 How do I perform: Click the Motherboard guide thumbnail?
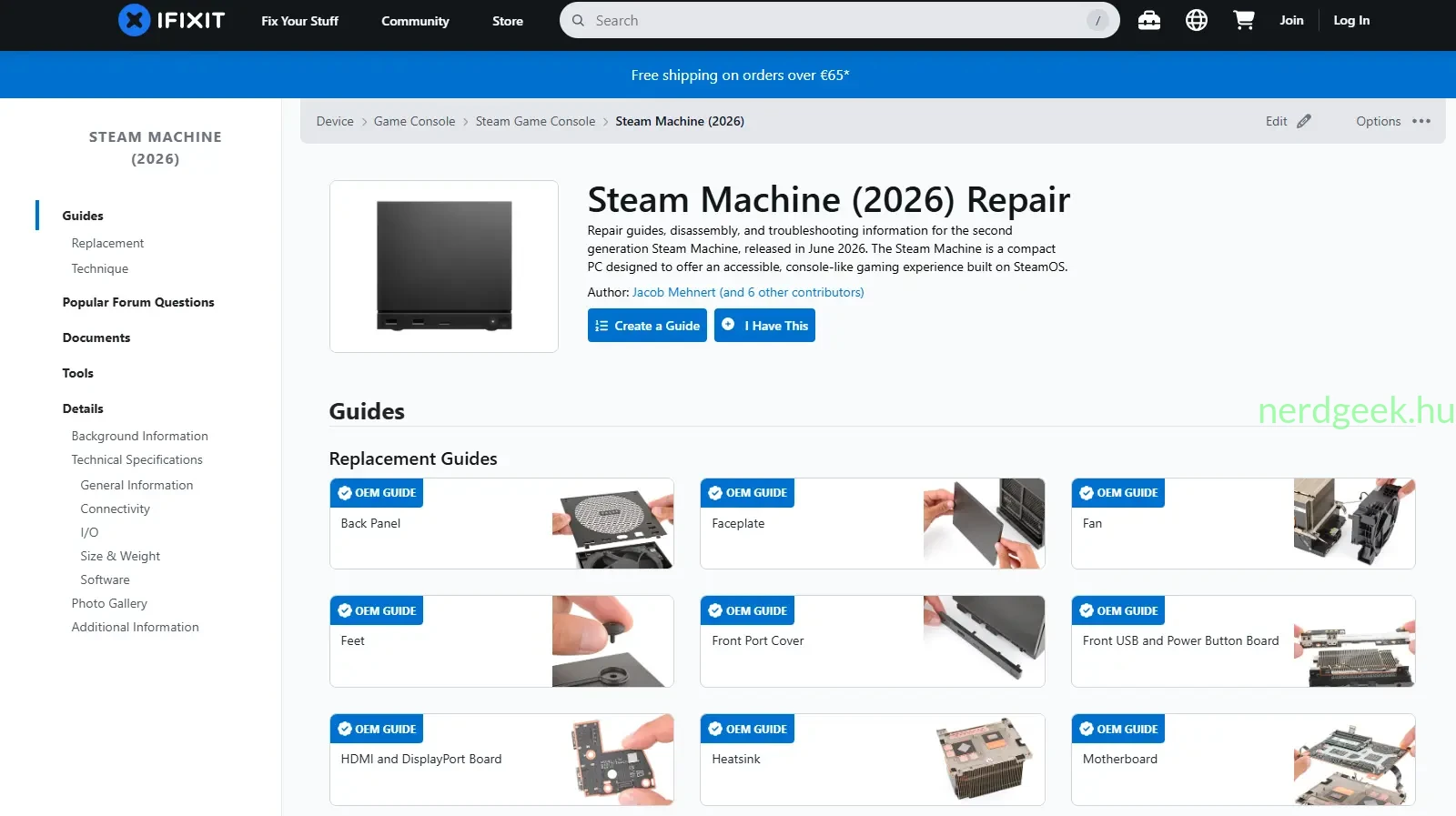pyautogui.click(x=1354, y=760)
